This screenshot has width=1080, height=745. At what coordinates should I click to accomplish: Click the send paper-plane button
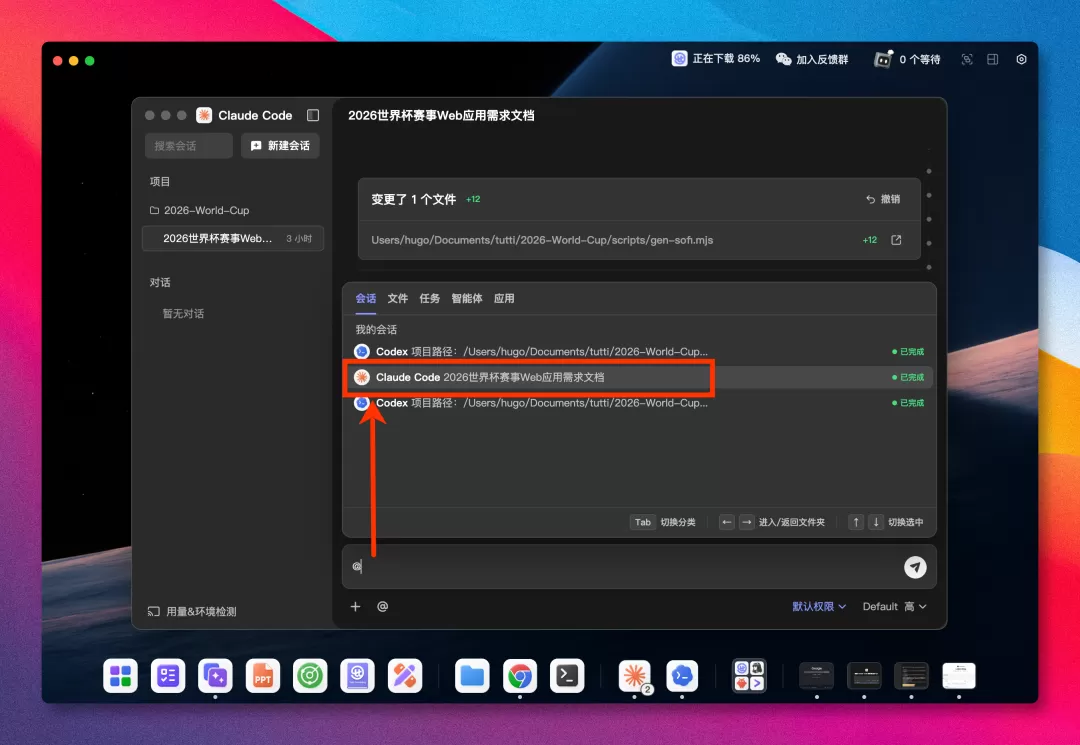[915, 567]
